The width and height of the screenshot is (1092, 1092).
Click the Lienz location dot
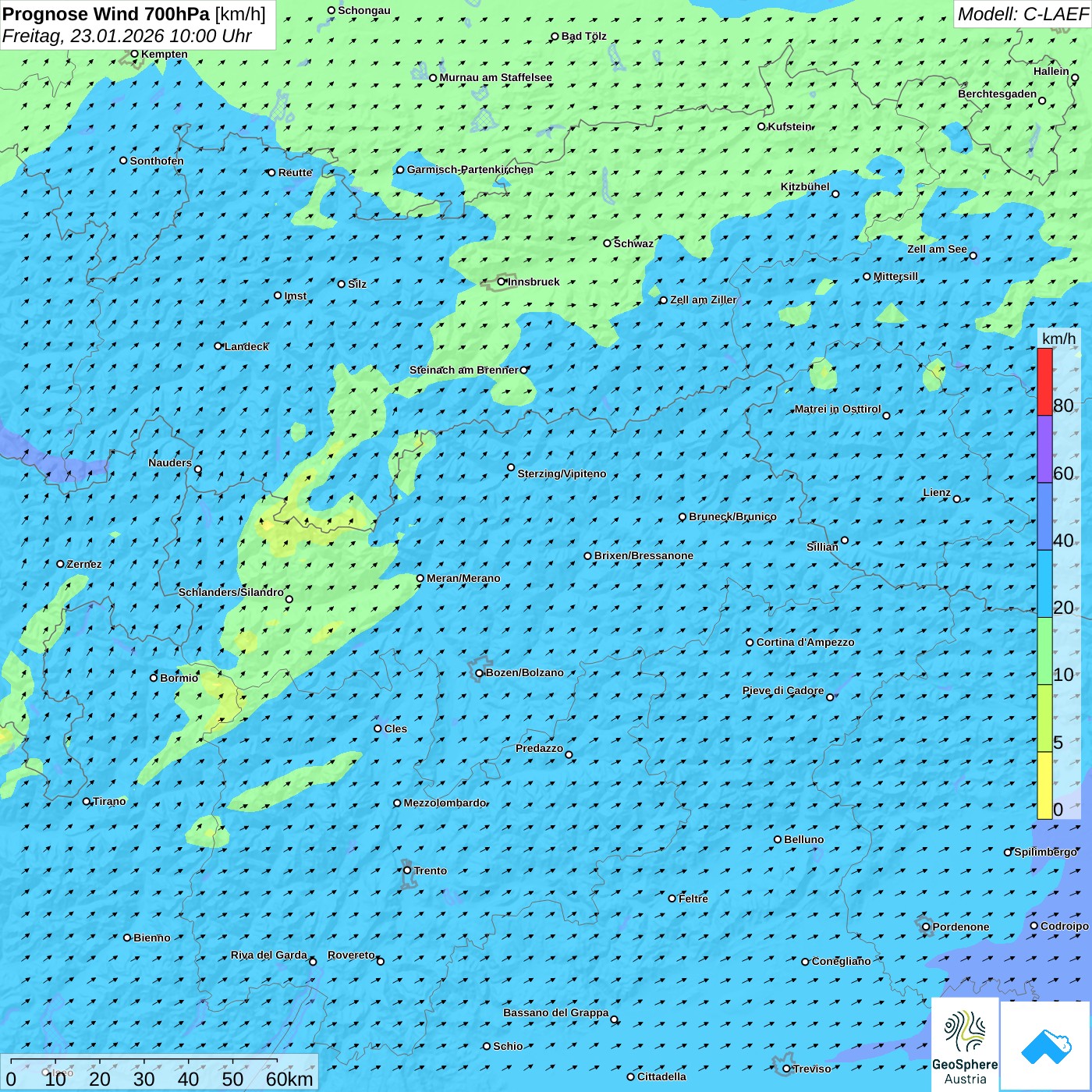[957, 499]
